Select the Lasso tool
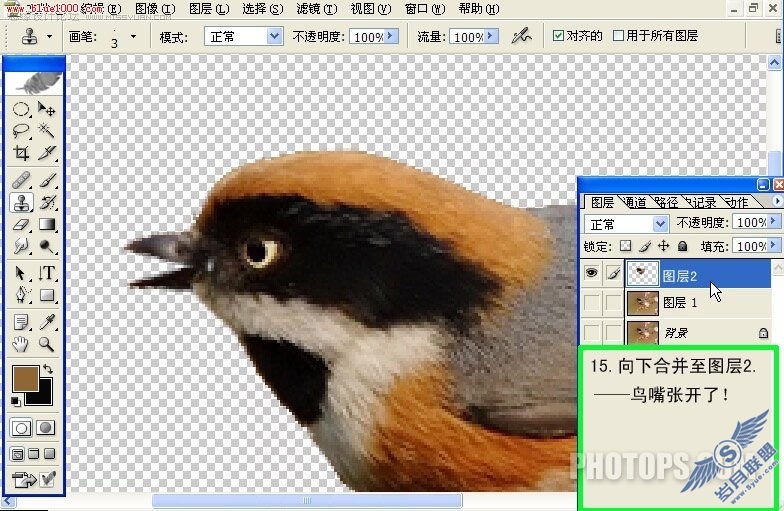Viewport: 784px width, 511px height. click(x=21, y=130)
